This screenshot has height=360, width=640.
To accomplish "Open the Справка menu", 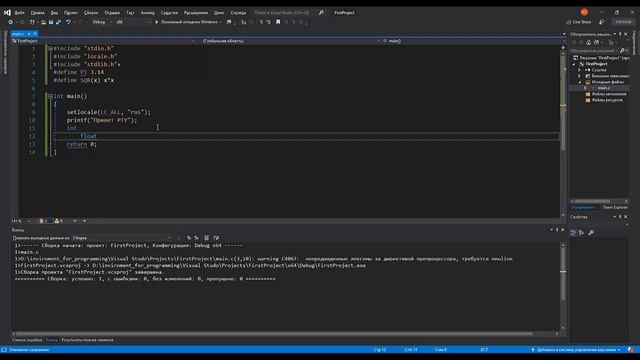I will coord(238,13).
